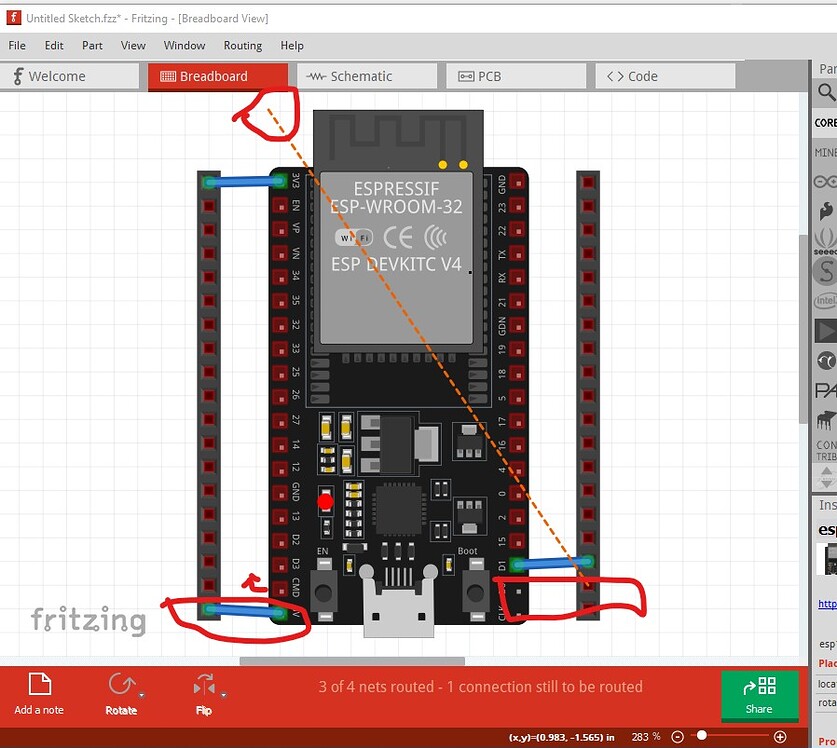Open the Routing menu
837x748 pixels.
pyautogui.click(x=242, y=45)
